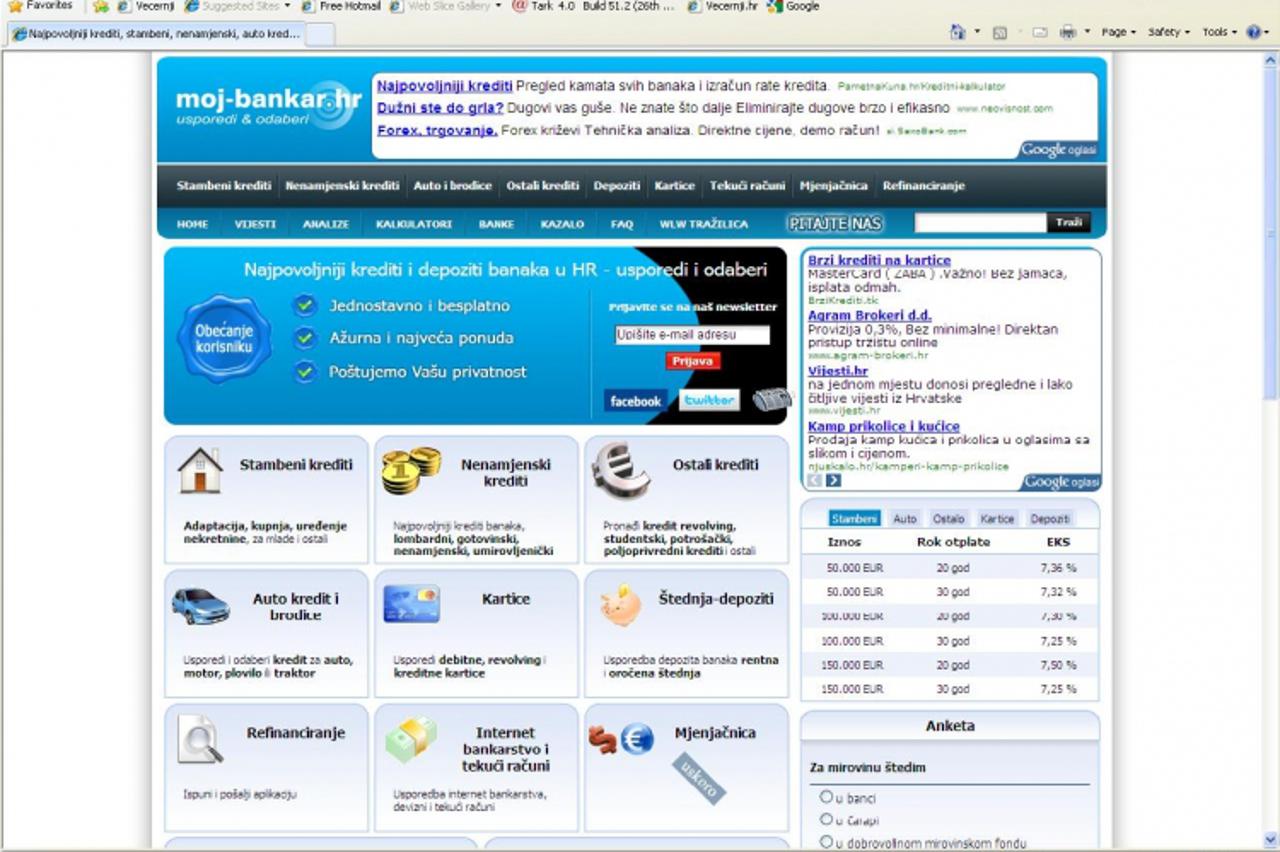Screen dimensions: 1280x852
Task: Select the 'u banci' poll option
Action: (x=826, y=797)
